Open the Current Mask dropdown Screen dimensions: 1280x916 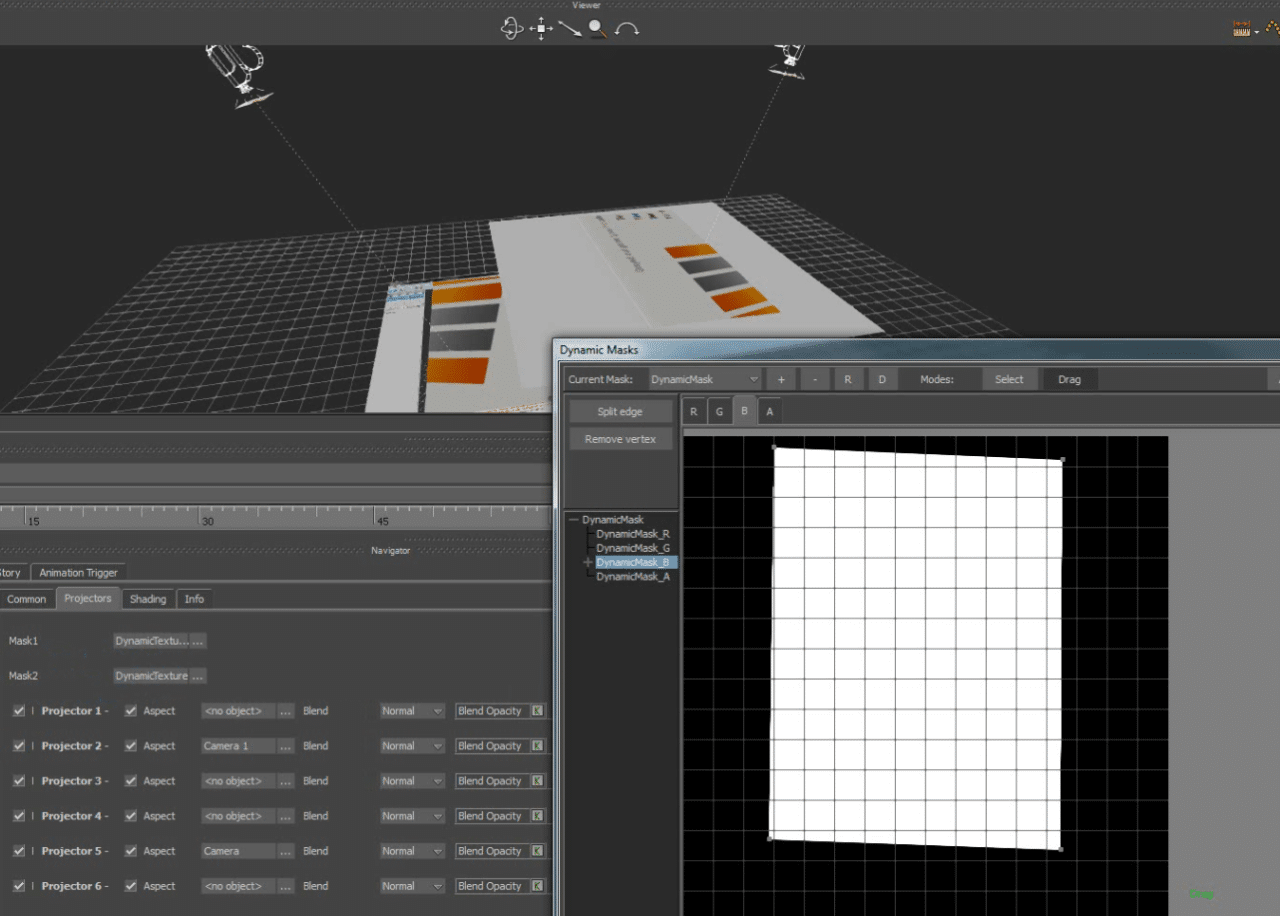coord(705,380)
